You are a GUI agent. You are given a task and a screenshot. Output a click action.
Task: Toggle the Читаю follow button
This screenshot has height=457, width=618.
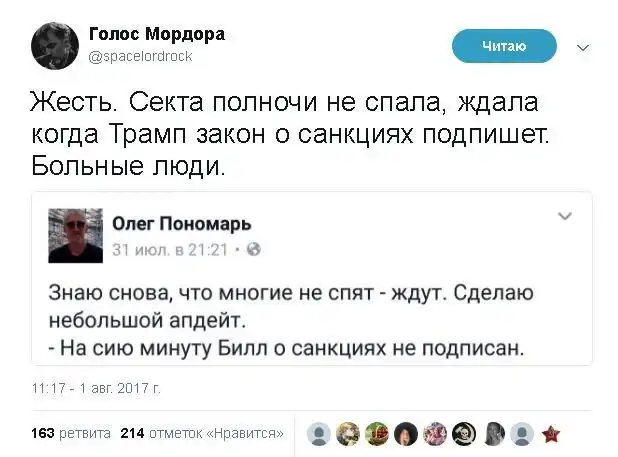click(x=504, y=45)
